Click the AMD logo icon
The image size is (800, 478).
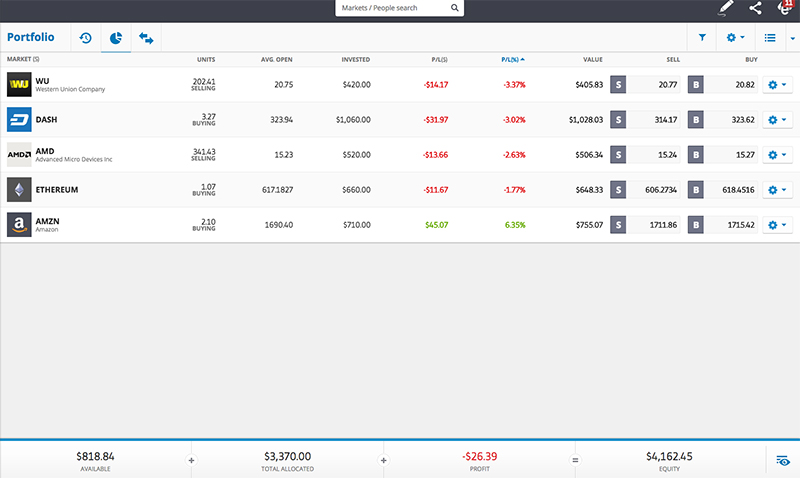[x=19, y=155]
